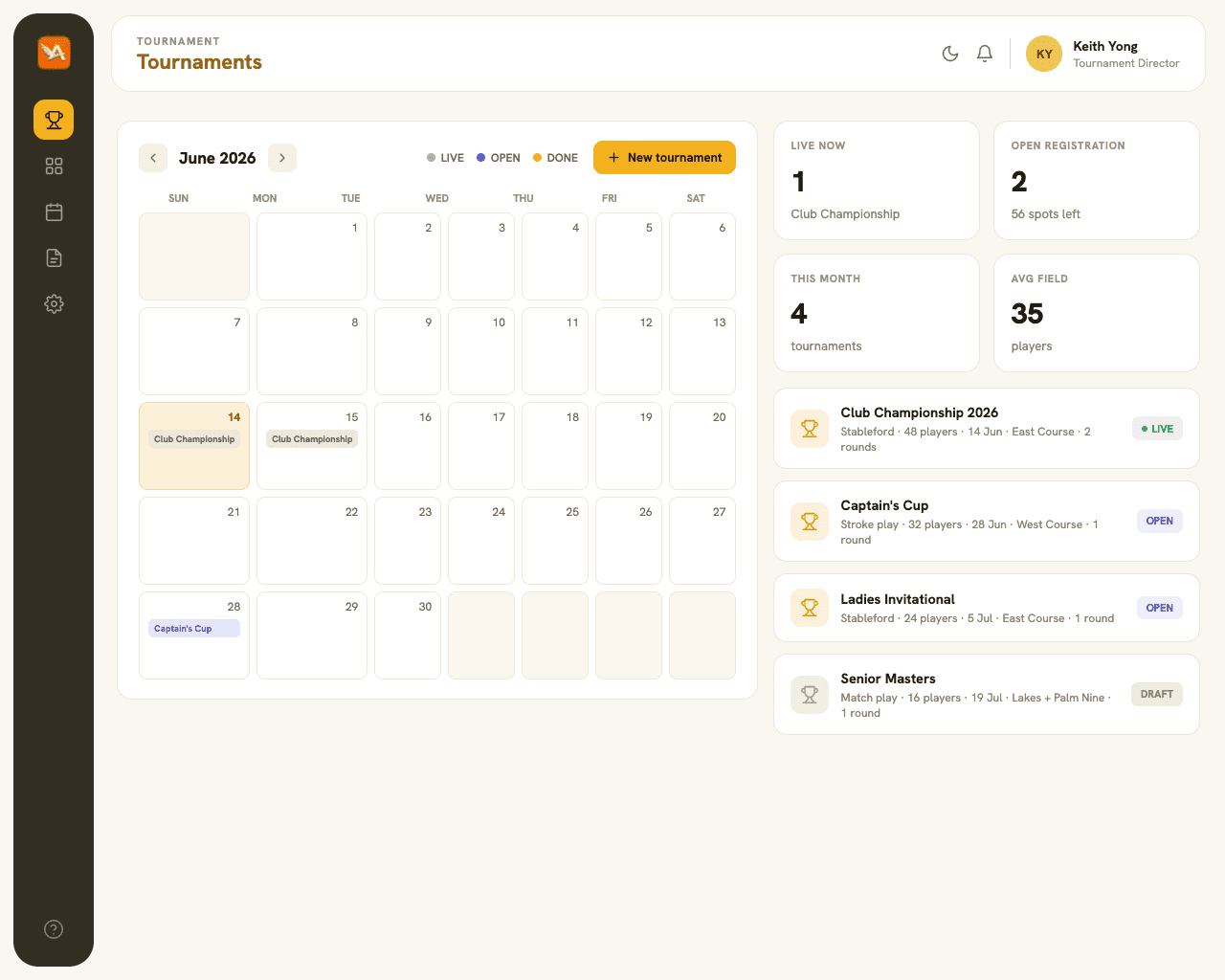Click the LIVE badge on Club Championship 2026

click(1157, 429)
